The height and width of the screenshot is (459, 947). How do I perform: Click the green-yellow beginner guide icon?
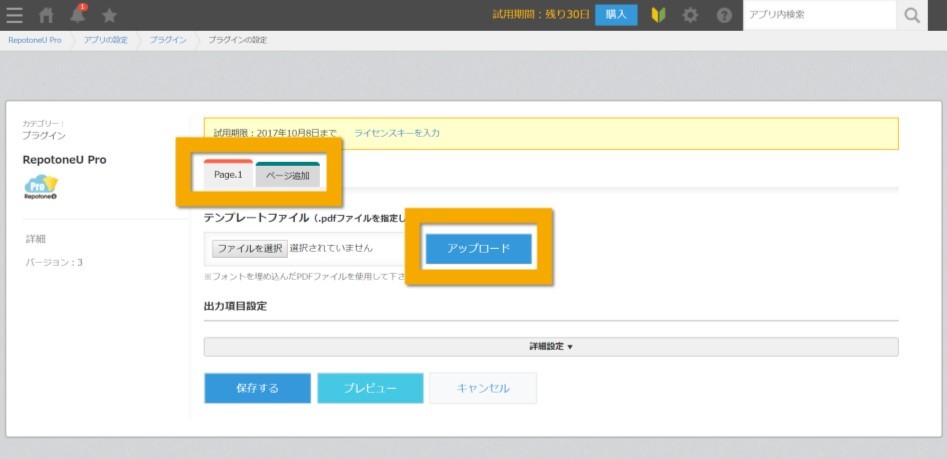click(658, 15)
